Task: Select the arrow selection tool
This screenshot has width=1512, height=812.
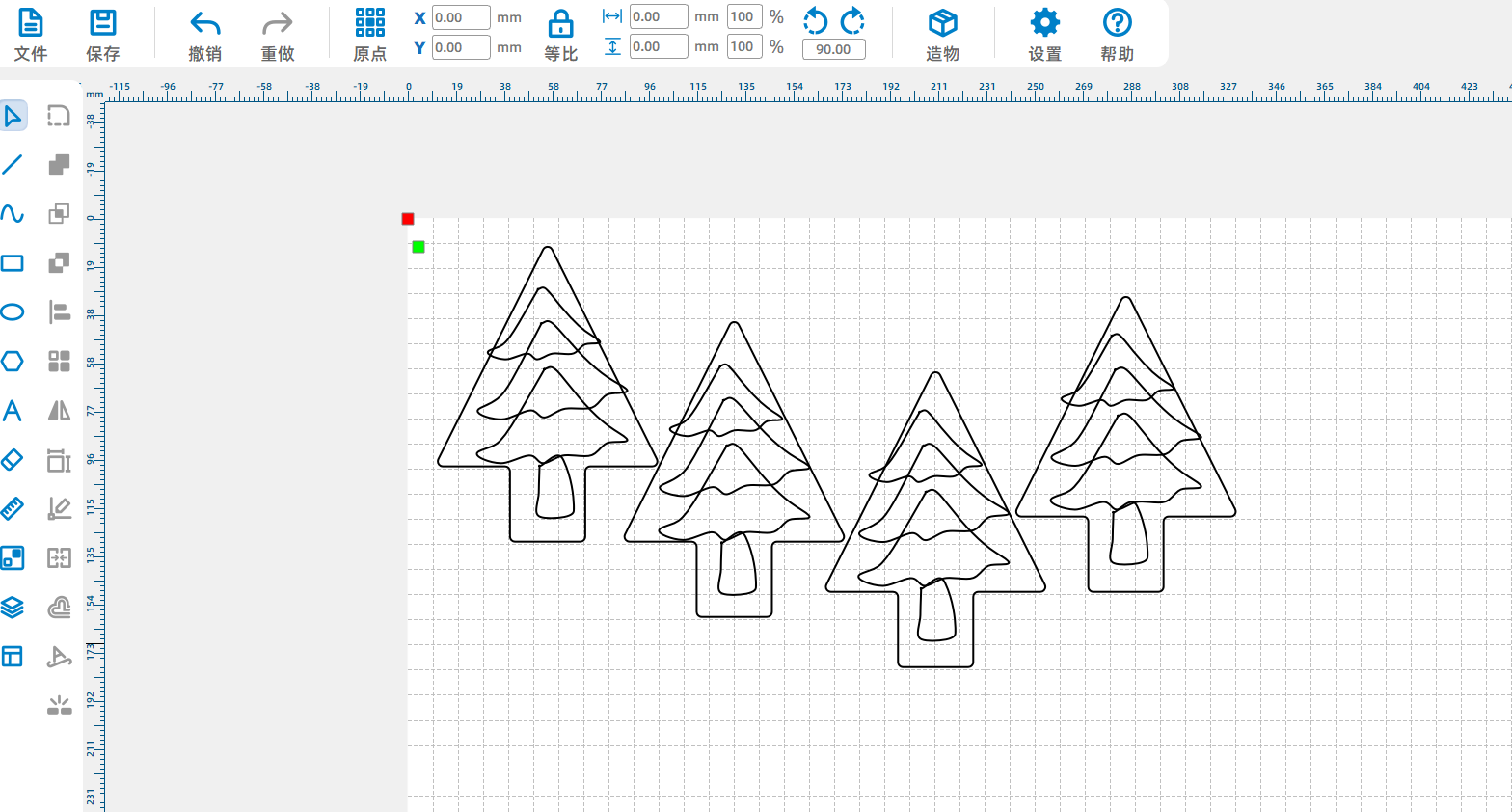Action: point(13,117)
